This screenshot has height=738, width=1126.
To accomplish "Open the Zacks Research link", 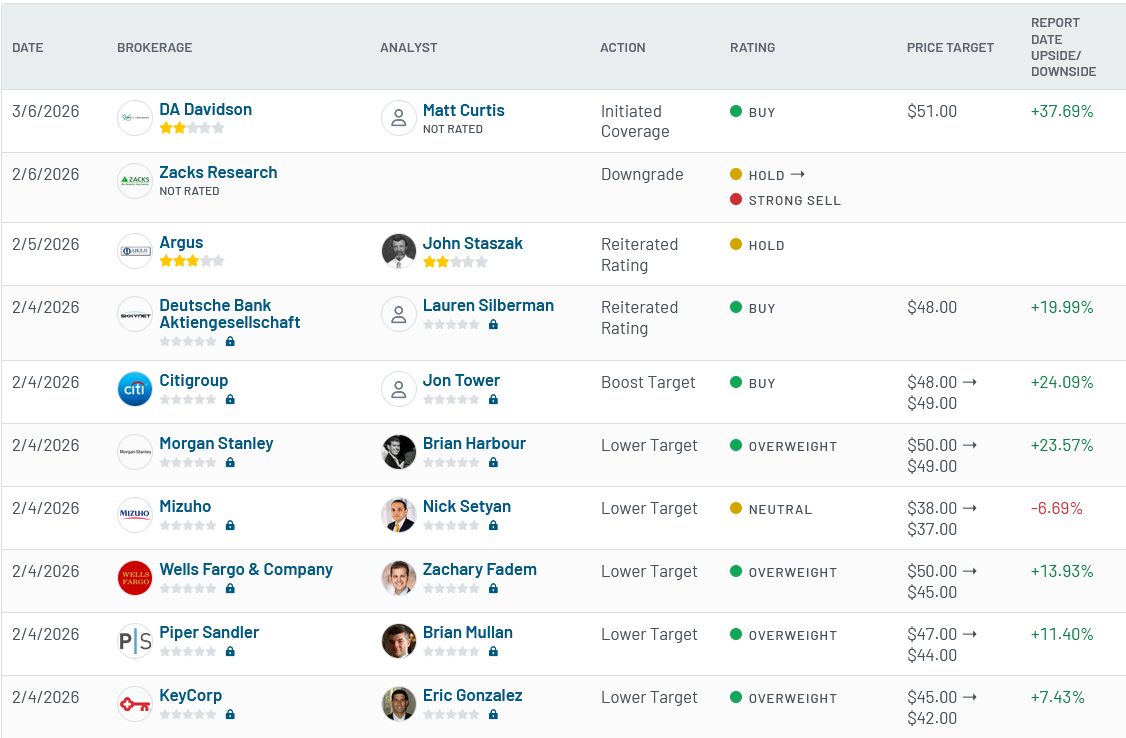I will point(218,172).
